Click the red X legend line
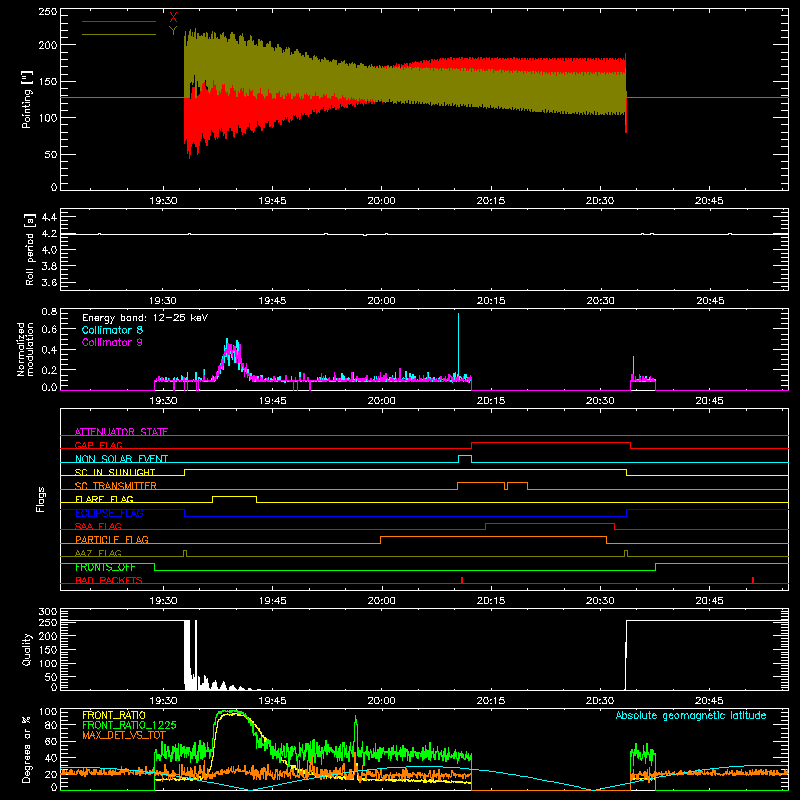This screenshot has height=800, width=800. [119, 21]
